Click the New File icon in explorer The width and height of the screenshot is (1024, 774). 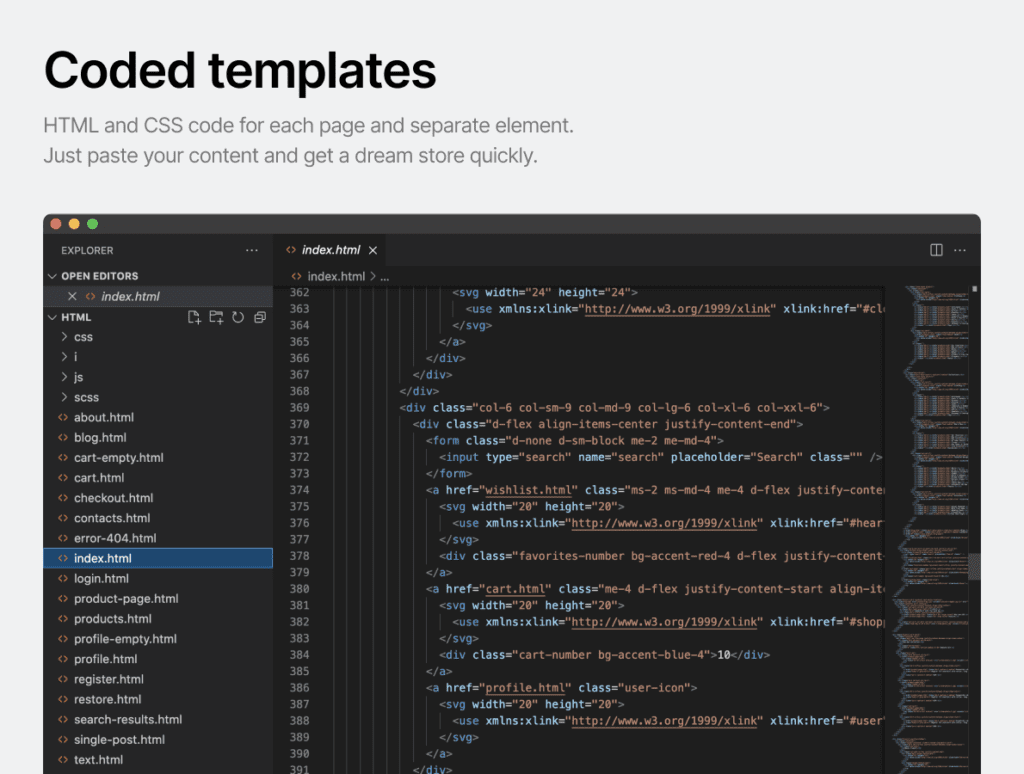click(195, 317)
